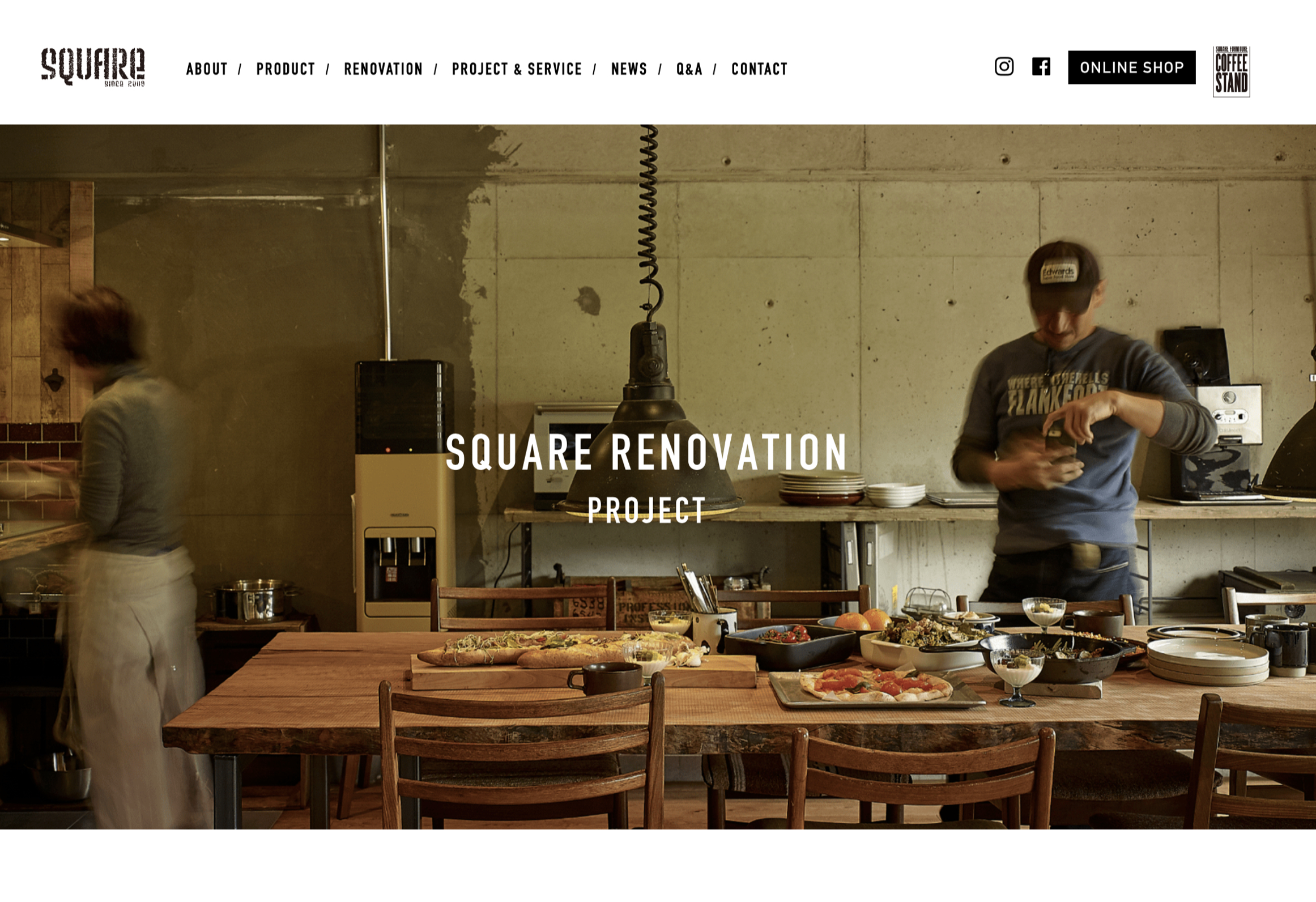Click the SQUARE RENOVATION hero heading
This screenshot has height=902, width=1316.
coord(646,452)
